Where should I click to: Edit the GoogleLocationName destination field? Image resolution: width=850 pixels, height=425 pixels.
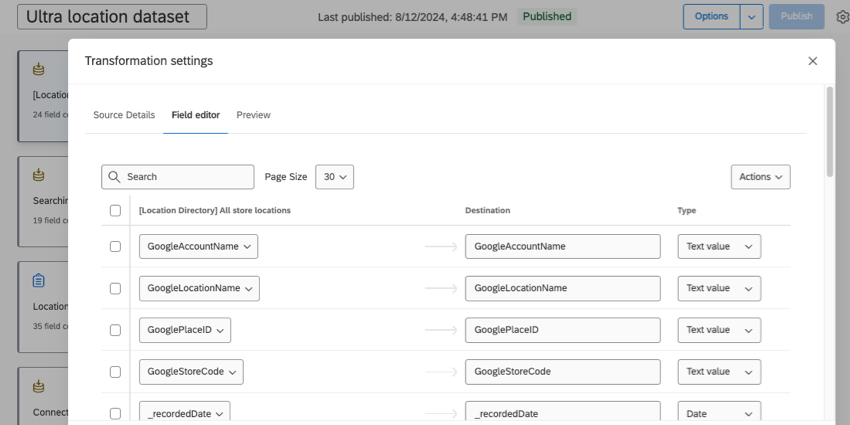point(563,288)
